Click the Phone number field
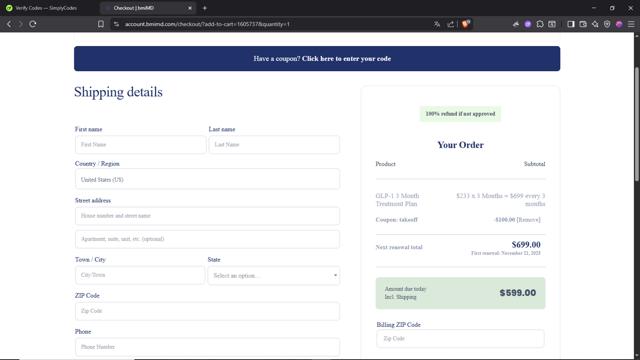Viewport: 640px width, 360px height. click(207, 347)
